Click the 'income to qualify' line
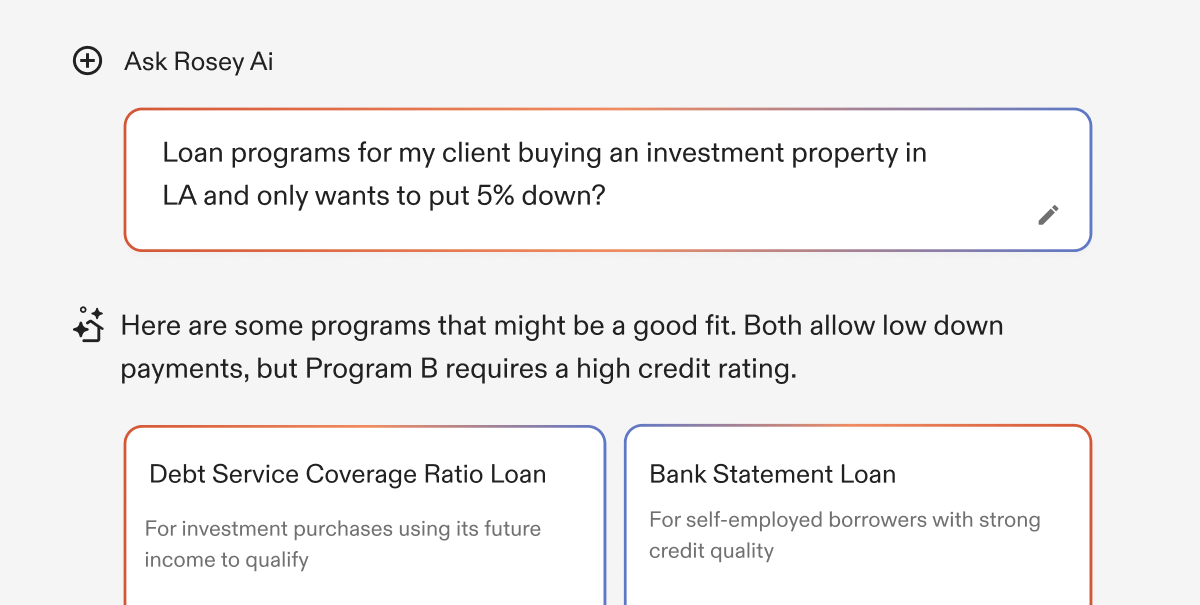This screenshot has height=605, width=1200. pos(226,560)
